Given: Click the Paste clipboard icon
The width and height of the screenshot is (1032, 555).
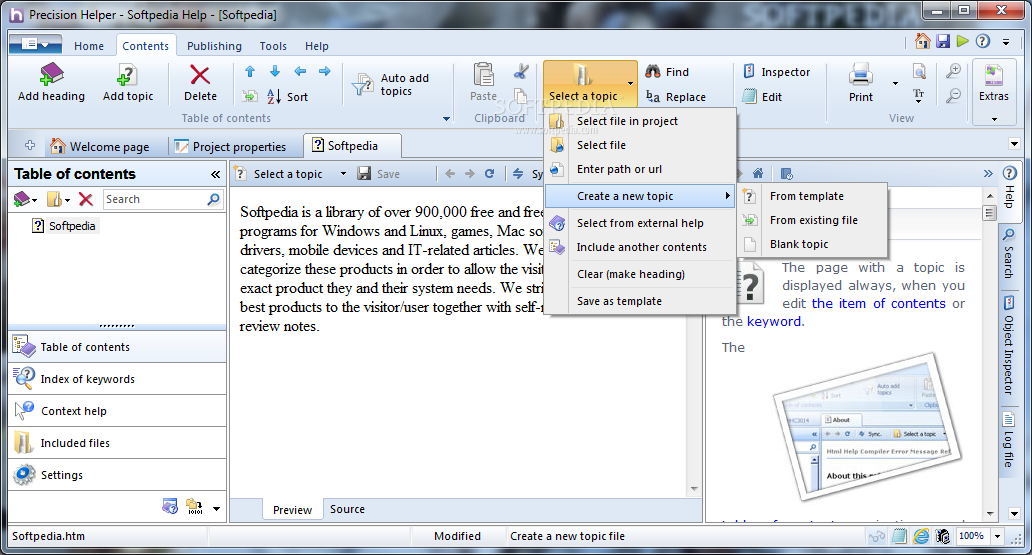Looking at the screenshot, I should coord(483,74).
